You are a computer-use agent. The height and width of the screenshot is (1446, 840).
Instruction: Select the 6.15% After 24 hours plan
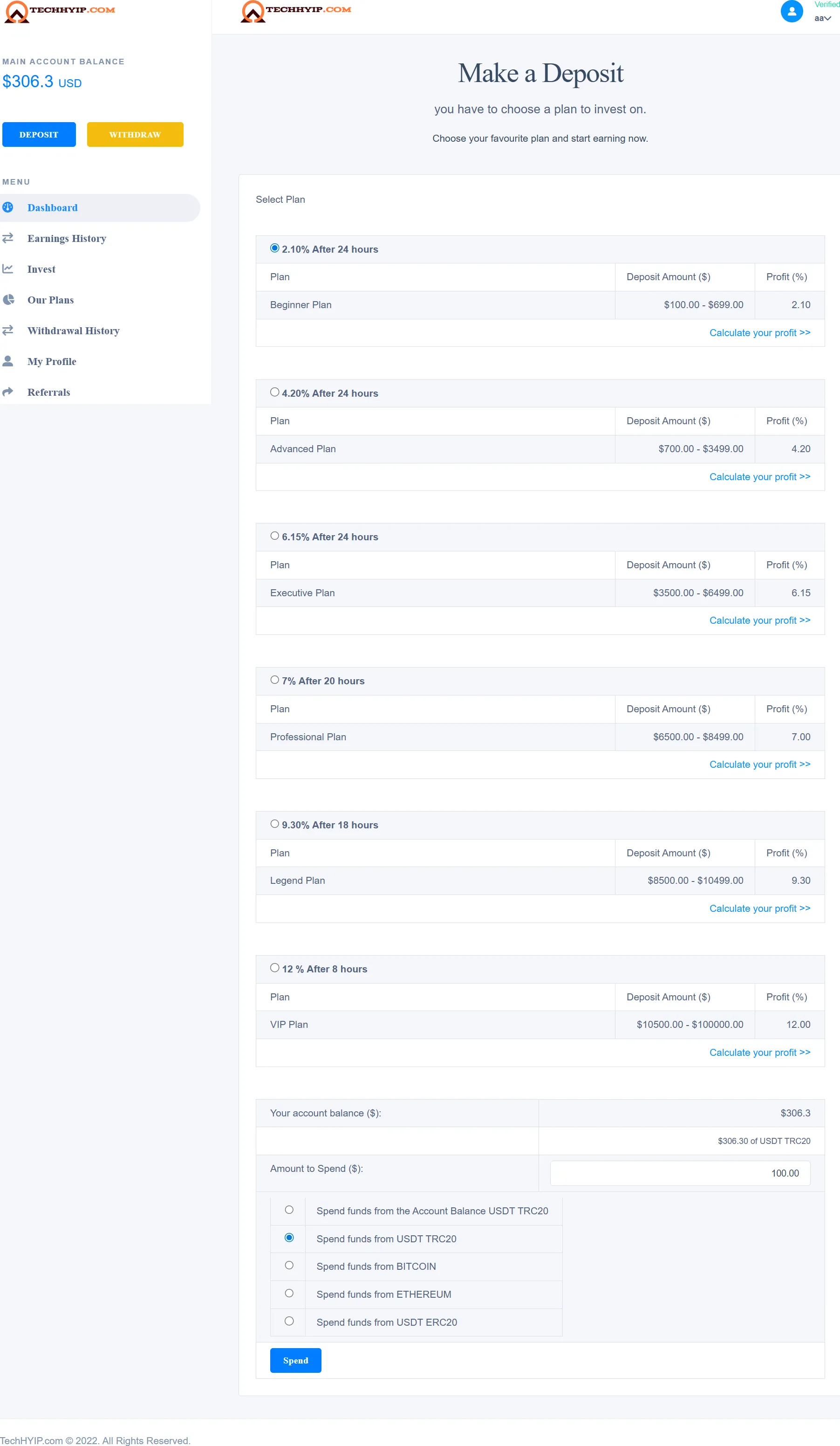click(x=275, y=536)
